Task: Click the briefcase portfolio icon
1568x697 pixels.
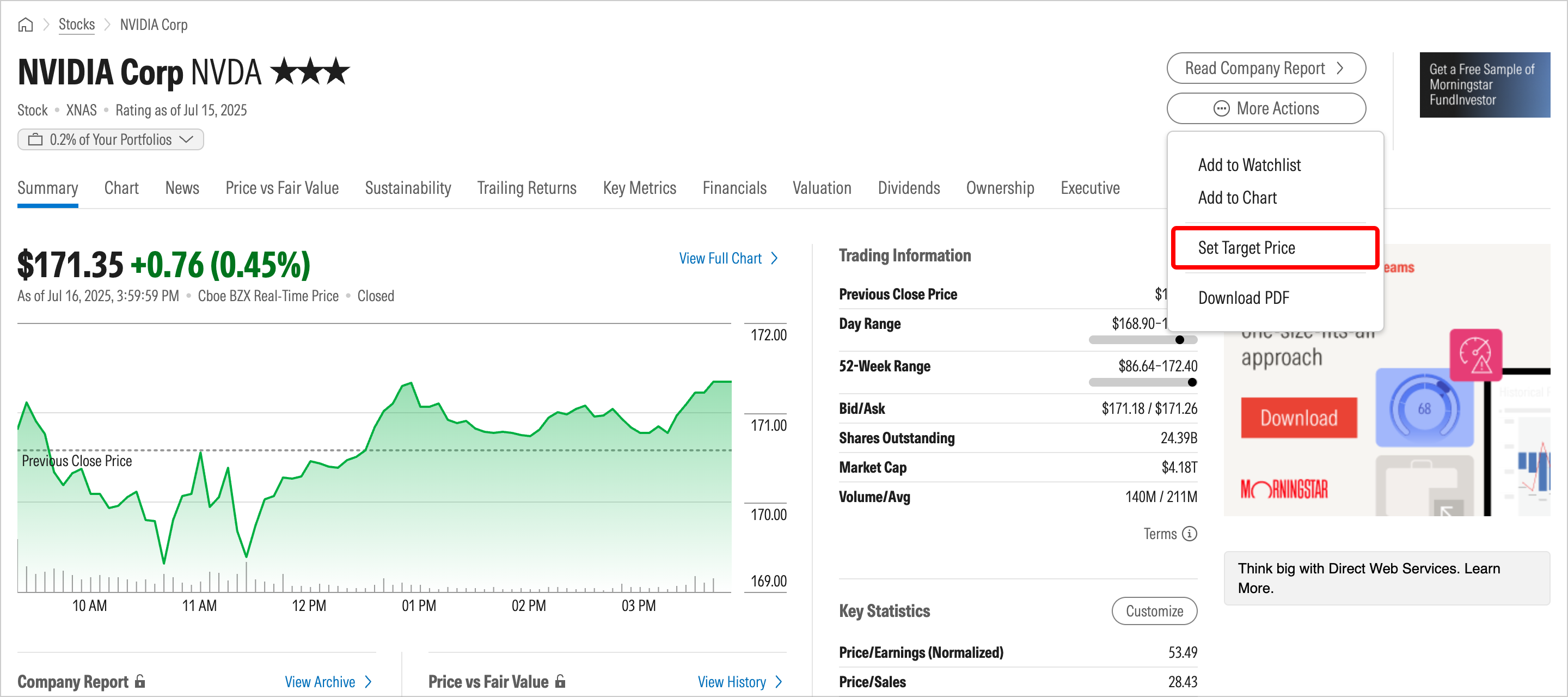Action: (35, 139)
